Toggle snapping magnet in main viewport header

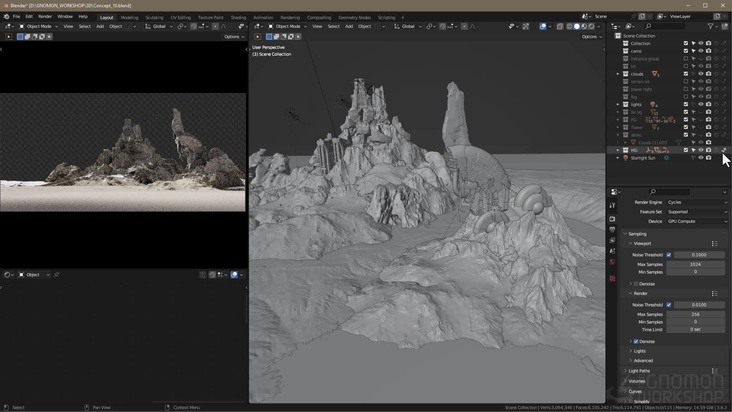tap(443, 27)
